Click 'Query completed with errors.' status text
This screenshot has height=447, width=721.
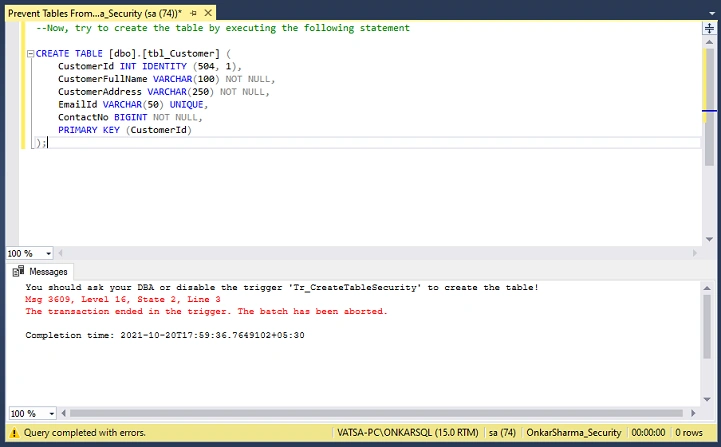(85, 433)
